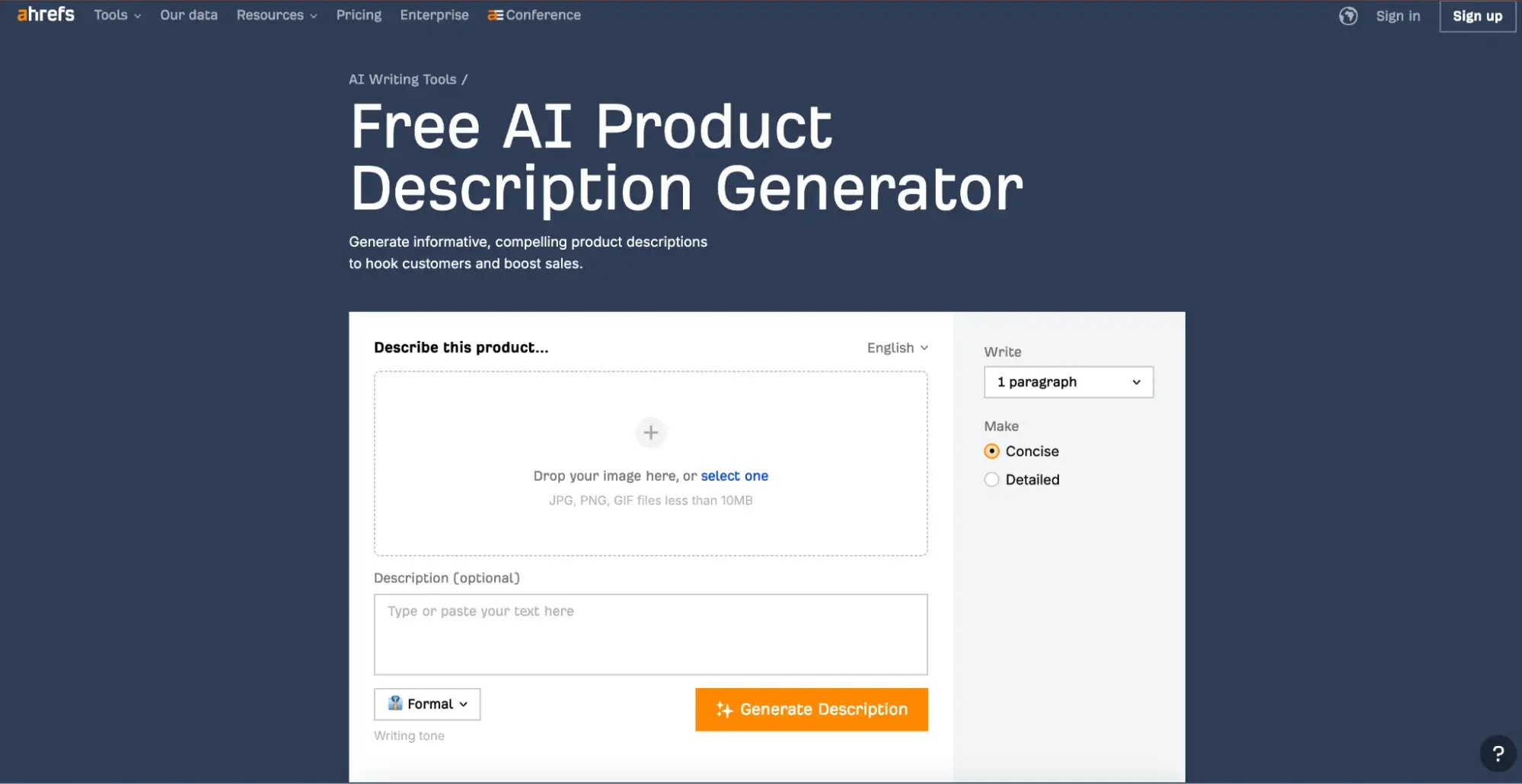1522x784 pixels.
Task: Open the AI Writing Tools breadcrumb
Action: click(x=402, y=79)
